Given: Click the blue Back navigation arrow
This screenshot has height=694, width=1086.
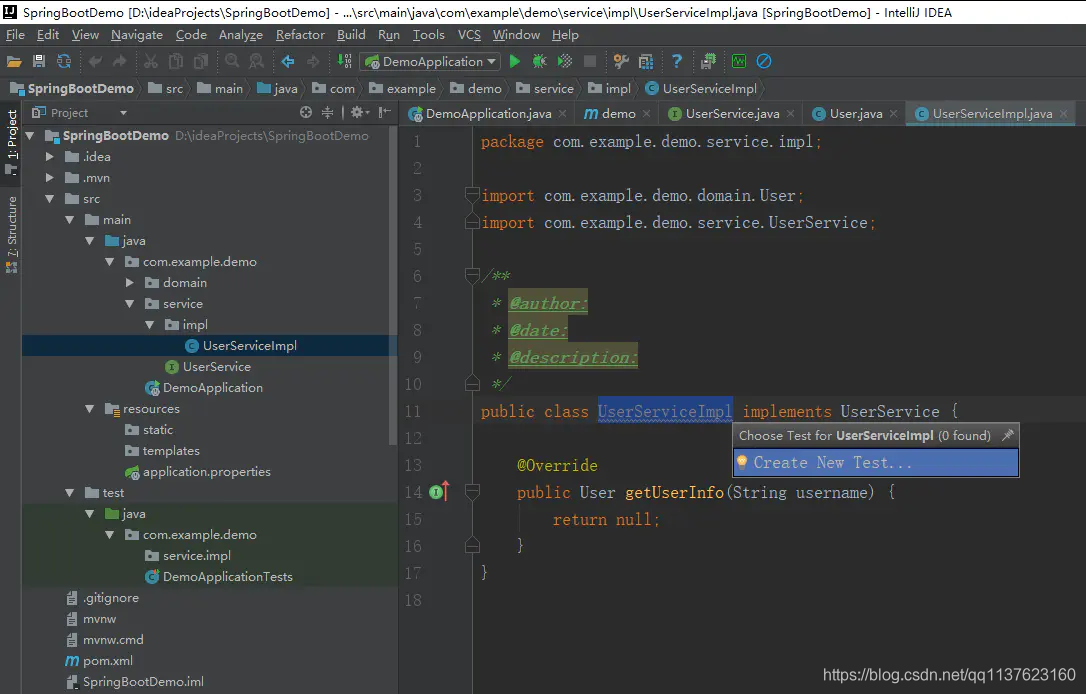Looking at the screenshot, I should click(x=288, y=62).
